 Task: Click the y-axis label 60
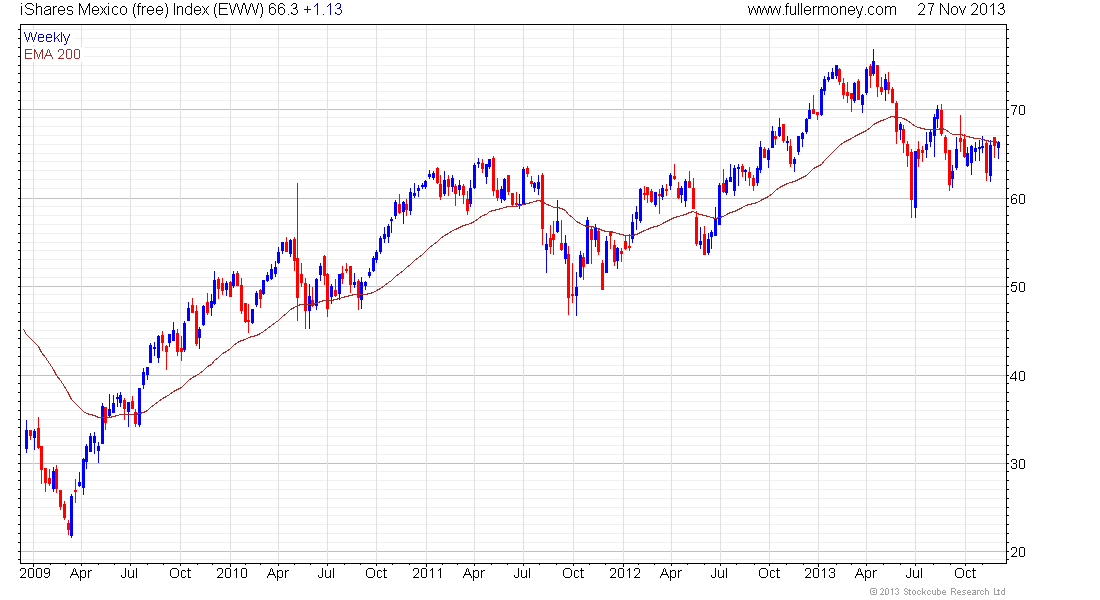pos(1018,199)
